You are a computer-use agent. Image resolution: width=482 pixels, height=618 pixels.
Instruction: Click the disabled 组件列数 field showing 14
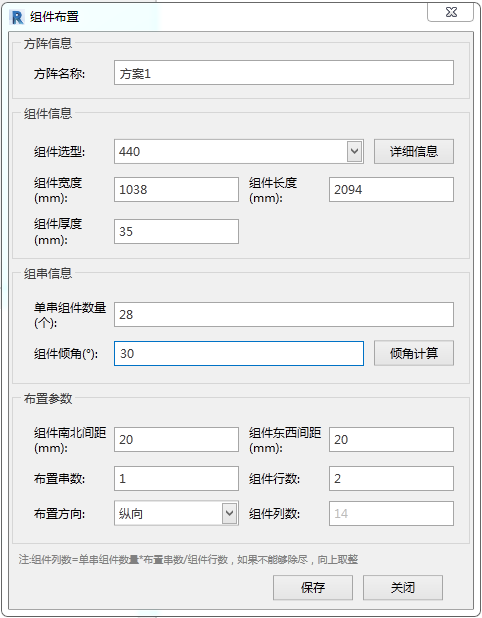pyautogui.click(x=391, y=514)
